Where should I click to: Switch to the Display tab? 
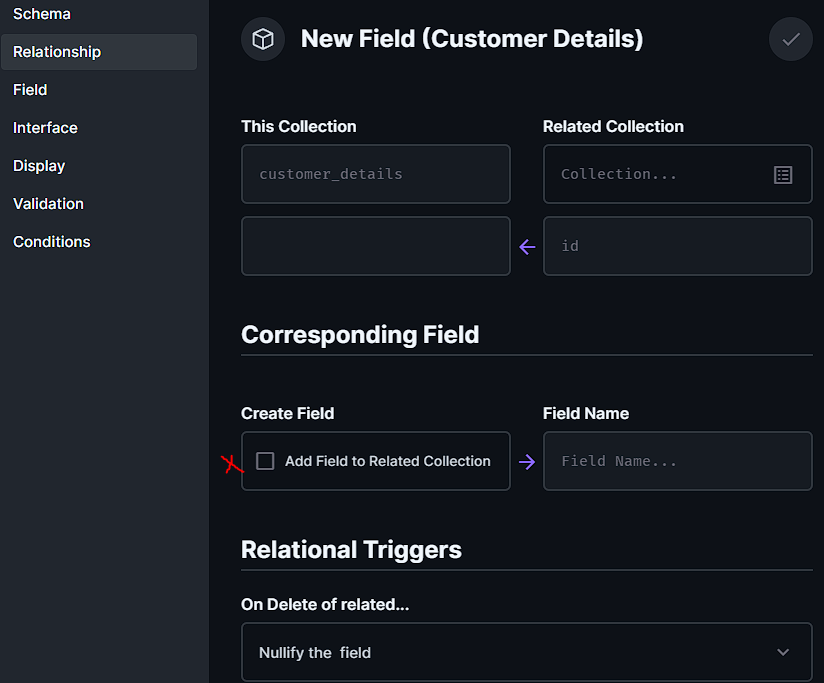[39, 166]
